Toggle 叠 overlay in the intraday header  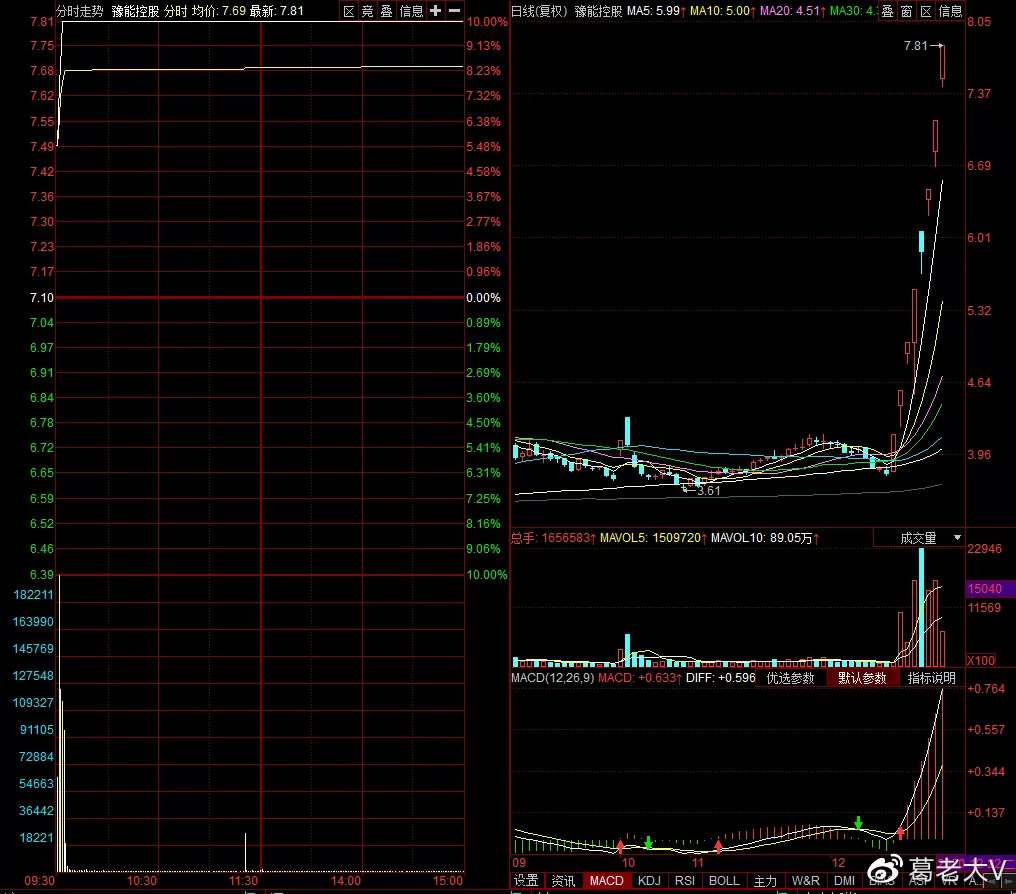coord(386,11)
